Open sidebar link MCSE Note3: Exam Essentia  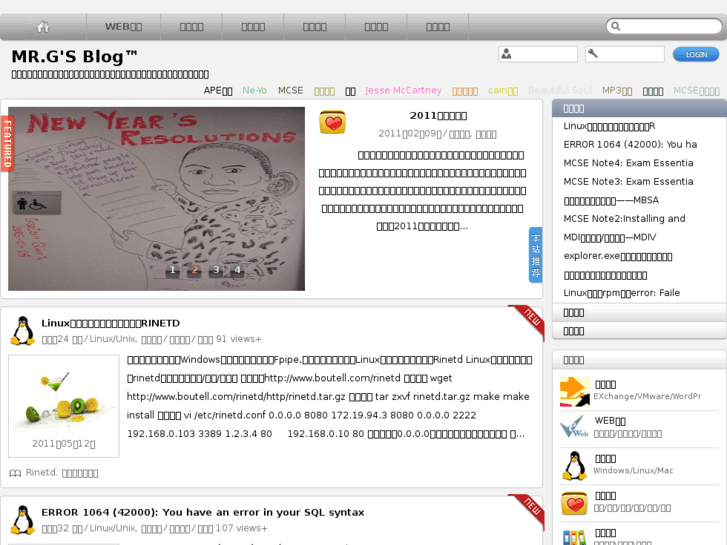point(628,181)
